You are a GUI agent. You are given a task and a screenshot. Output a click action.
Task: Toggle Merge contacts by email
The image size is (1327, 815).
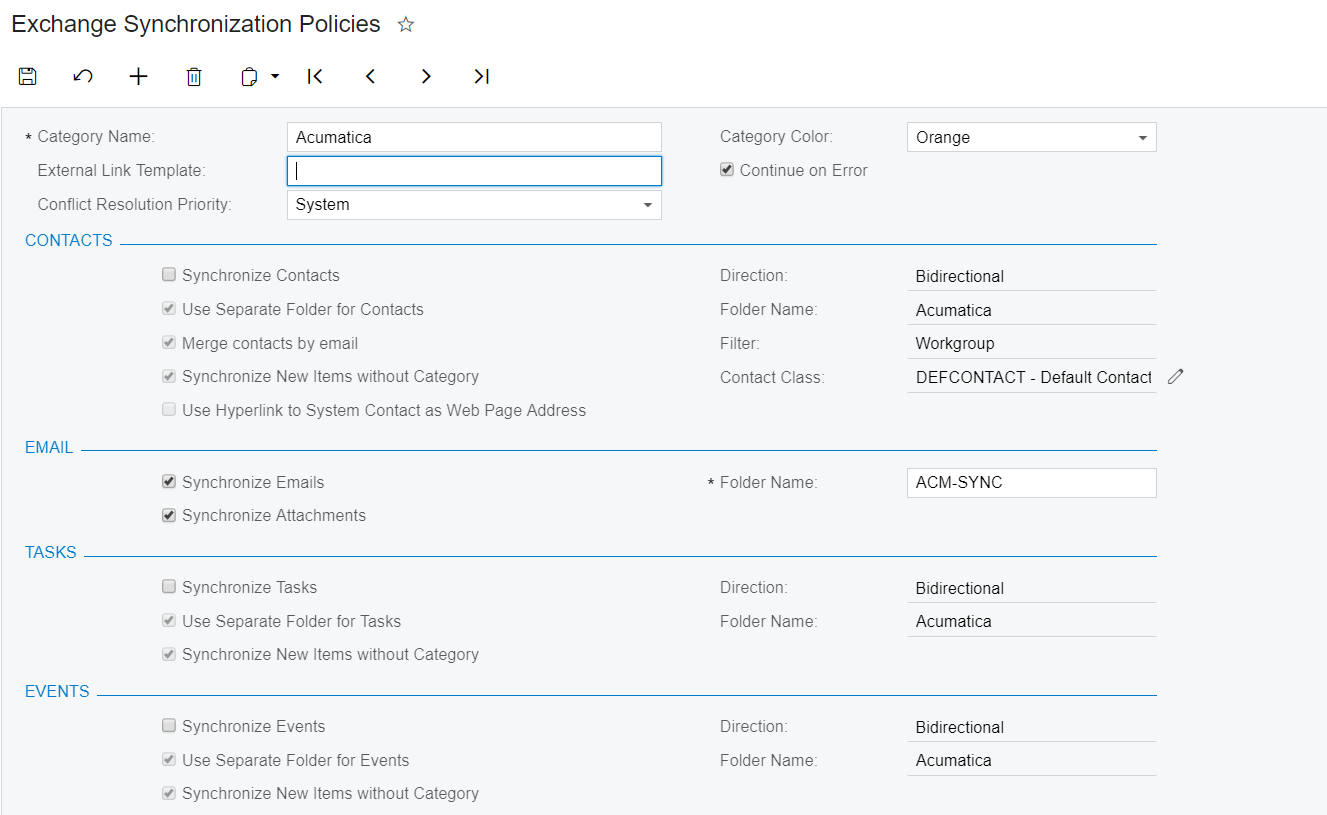[169, 343]
